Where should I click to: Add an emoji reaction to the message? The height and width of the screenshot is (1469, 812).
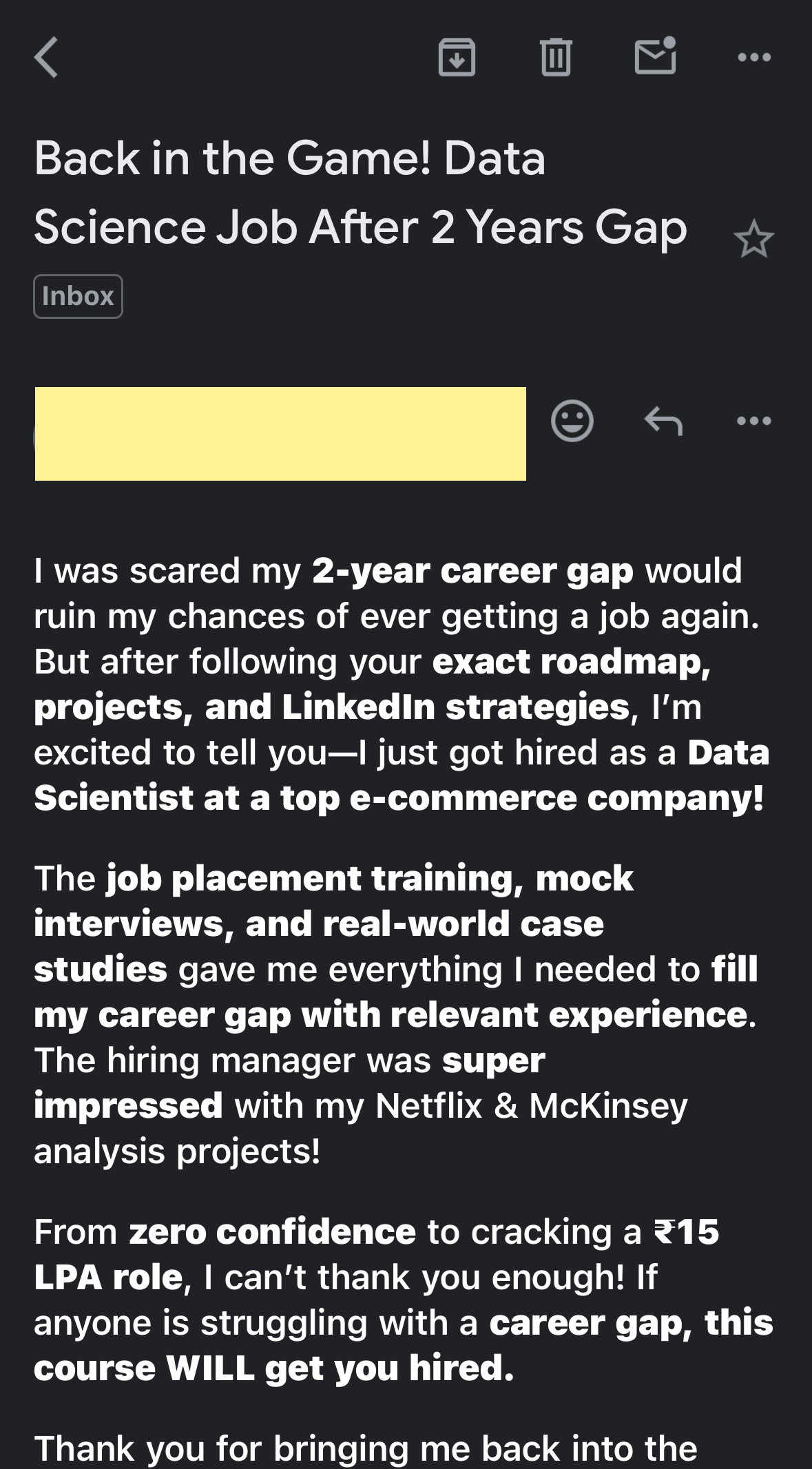click(x=572, y=420)
